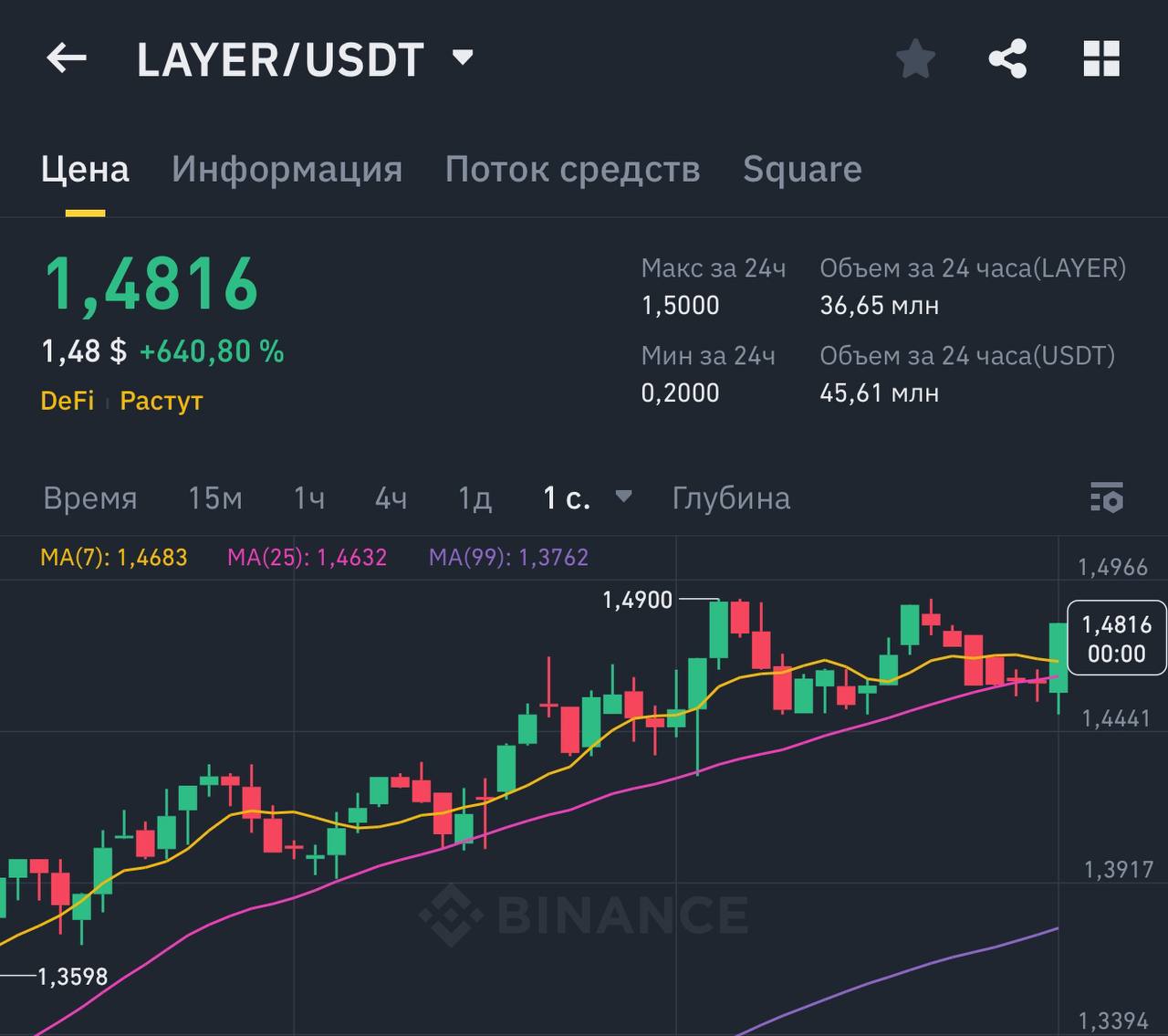Tap the 36,65 млн LAYER volume
1168x1036 pixels.
880,306
